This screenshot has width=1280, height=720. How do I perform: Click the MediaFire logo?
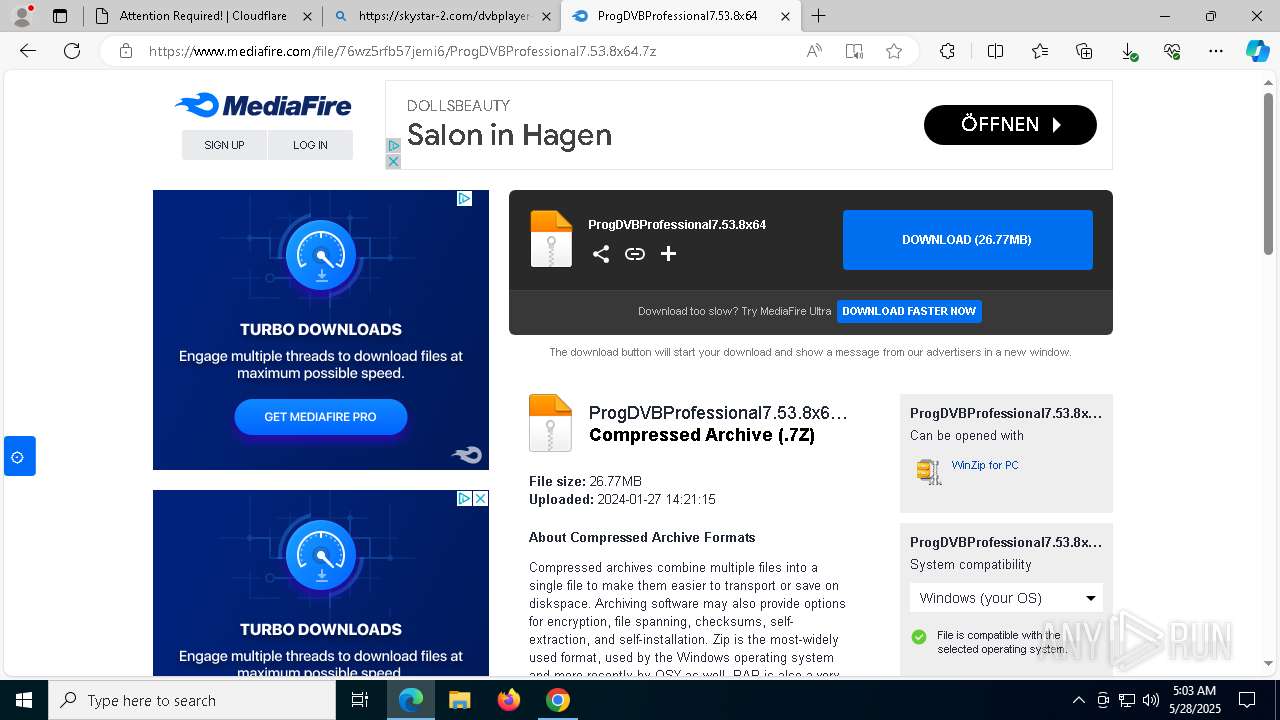[x=263, y=105]
